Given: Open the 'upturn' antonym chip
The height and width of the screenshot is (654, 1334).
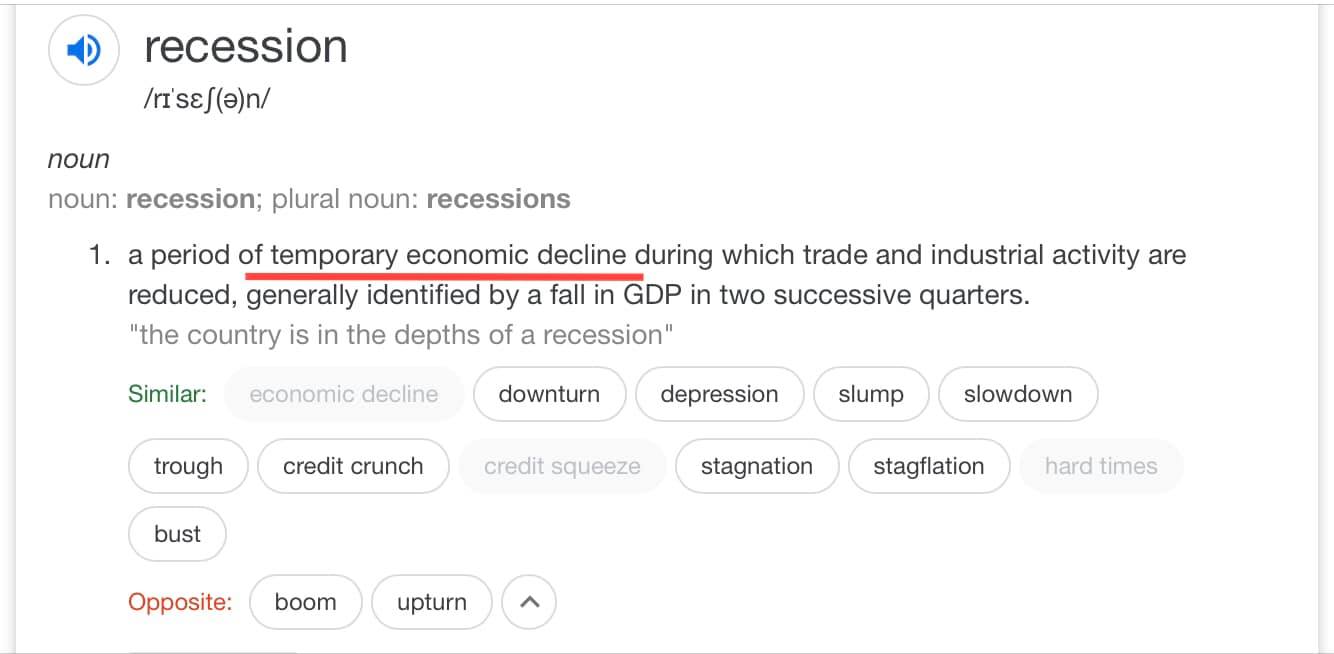Looking at the screenshot, I should (432, 602).
